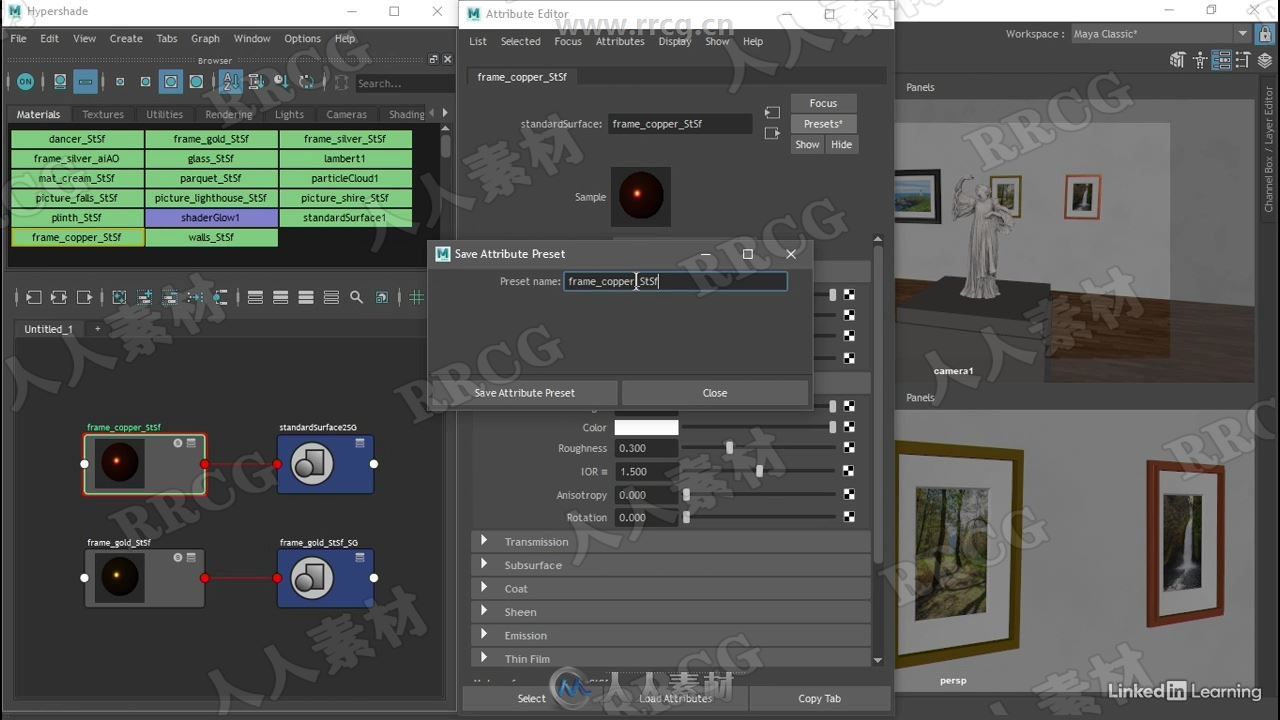The image size is (1280, 720).
Task: Switch to the Textures tab
Action: [x=103, y=114]
